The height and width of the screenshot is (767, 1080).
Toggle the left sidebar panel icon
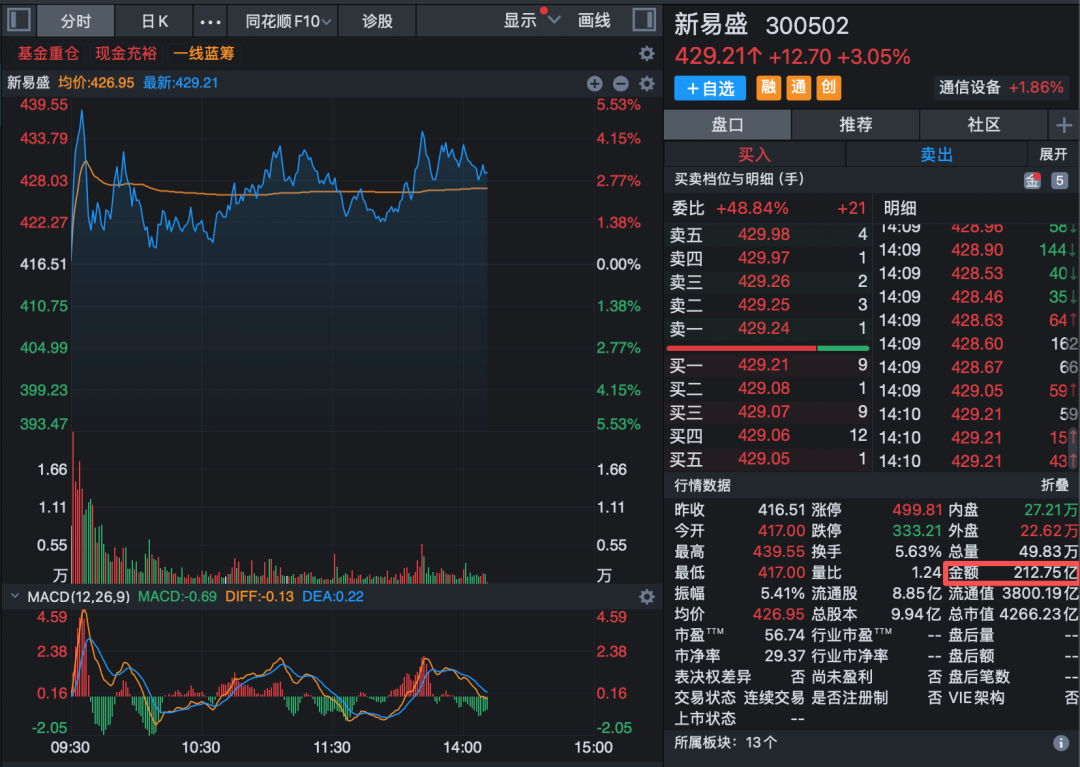[x=20, y=20]
